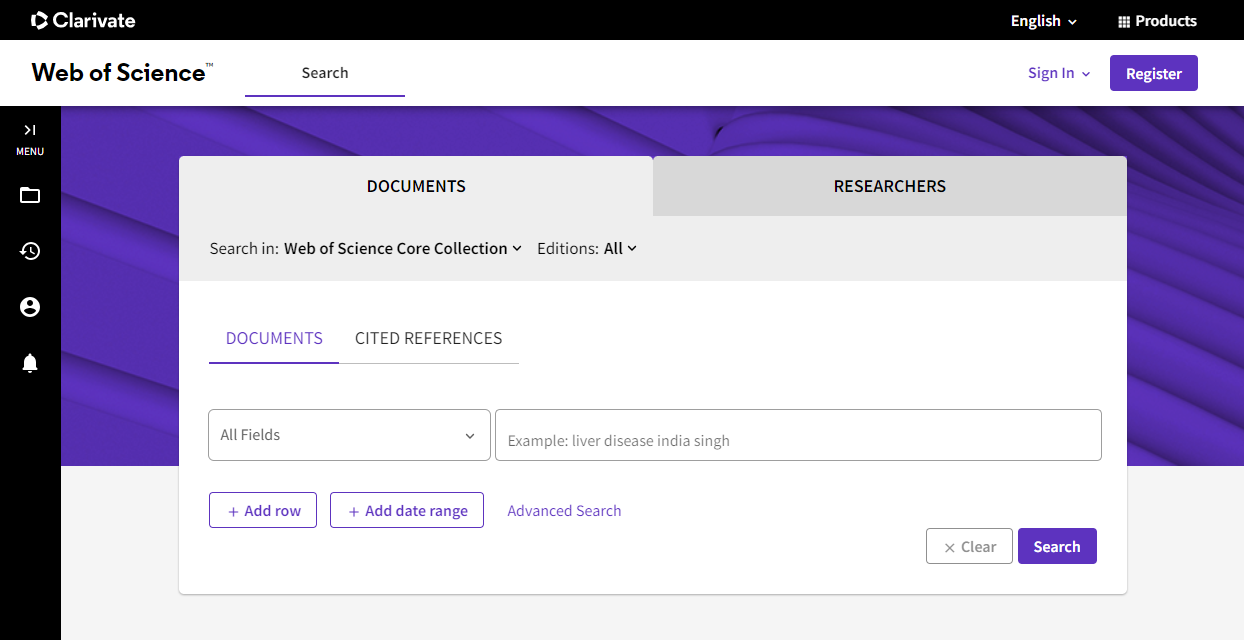The height and width of the screenshot is (640, 1244).
Task: Follow the Advanced Search link
Action: [564, 510]
